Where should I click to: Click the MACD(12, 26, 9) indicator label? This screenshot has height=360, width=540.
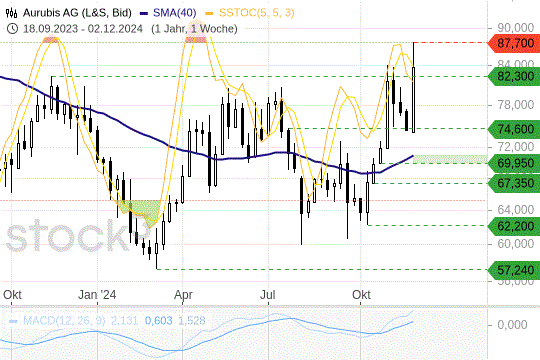point(64,321)
